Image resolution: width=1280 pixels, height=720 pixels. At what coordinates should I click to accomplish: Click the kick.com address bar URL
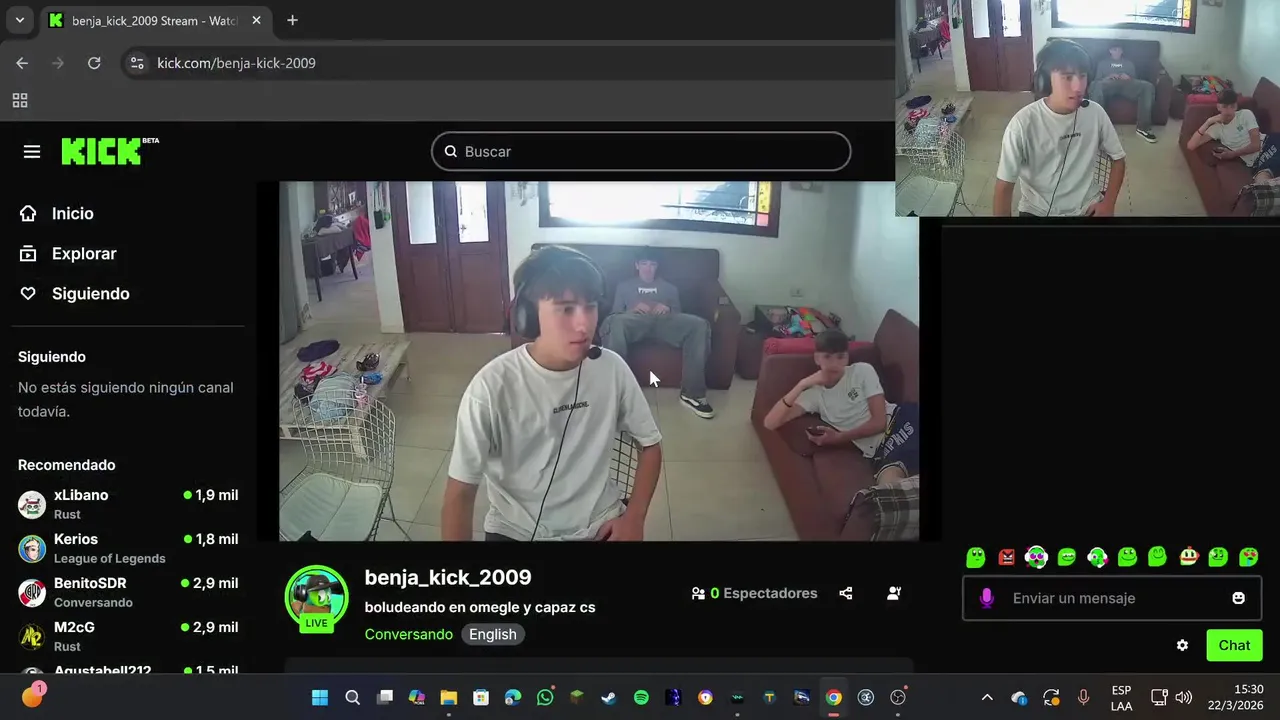click(236, 63)
